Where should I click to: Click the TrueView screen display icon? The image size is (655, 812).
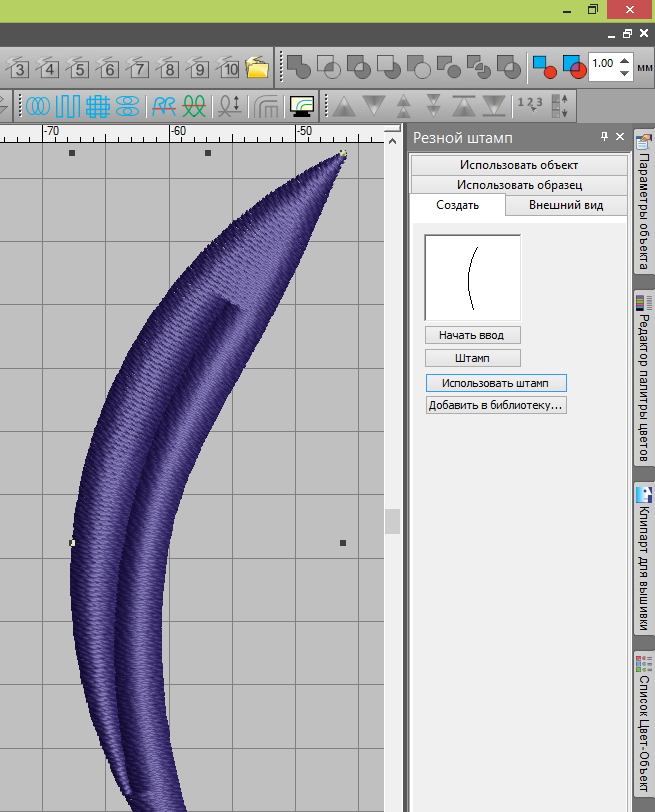[x=301, y=105]
